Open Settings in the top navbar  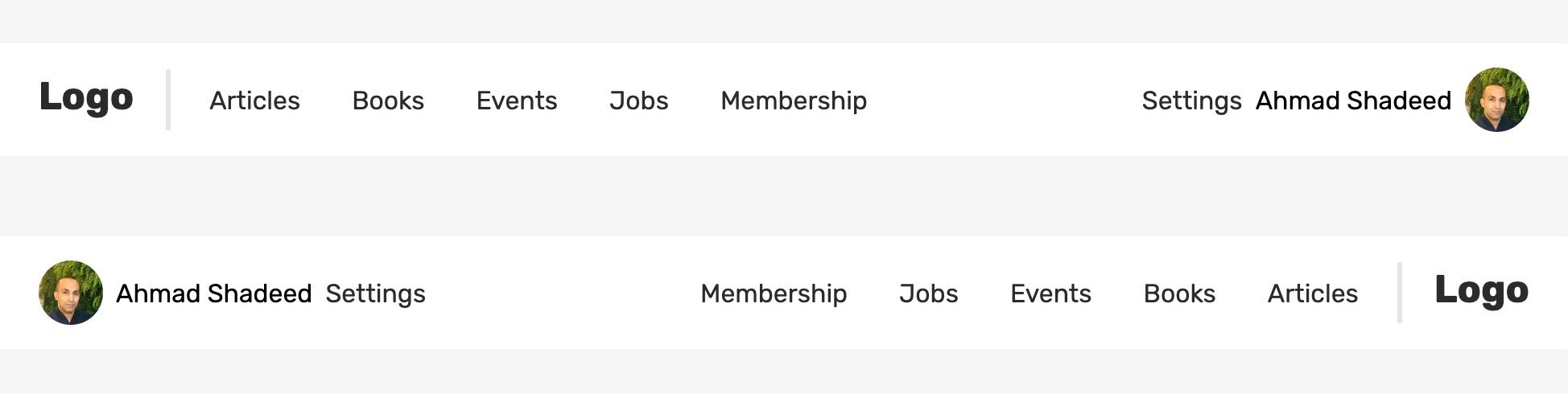click(1191, 101)
